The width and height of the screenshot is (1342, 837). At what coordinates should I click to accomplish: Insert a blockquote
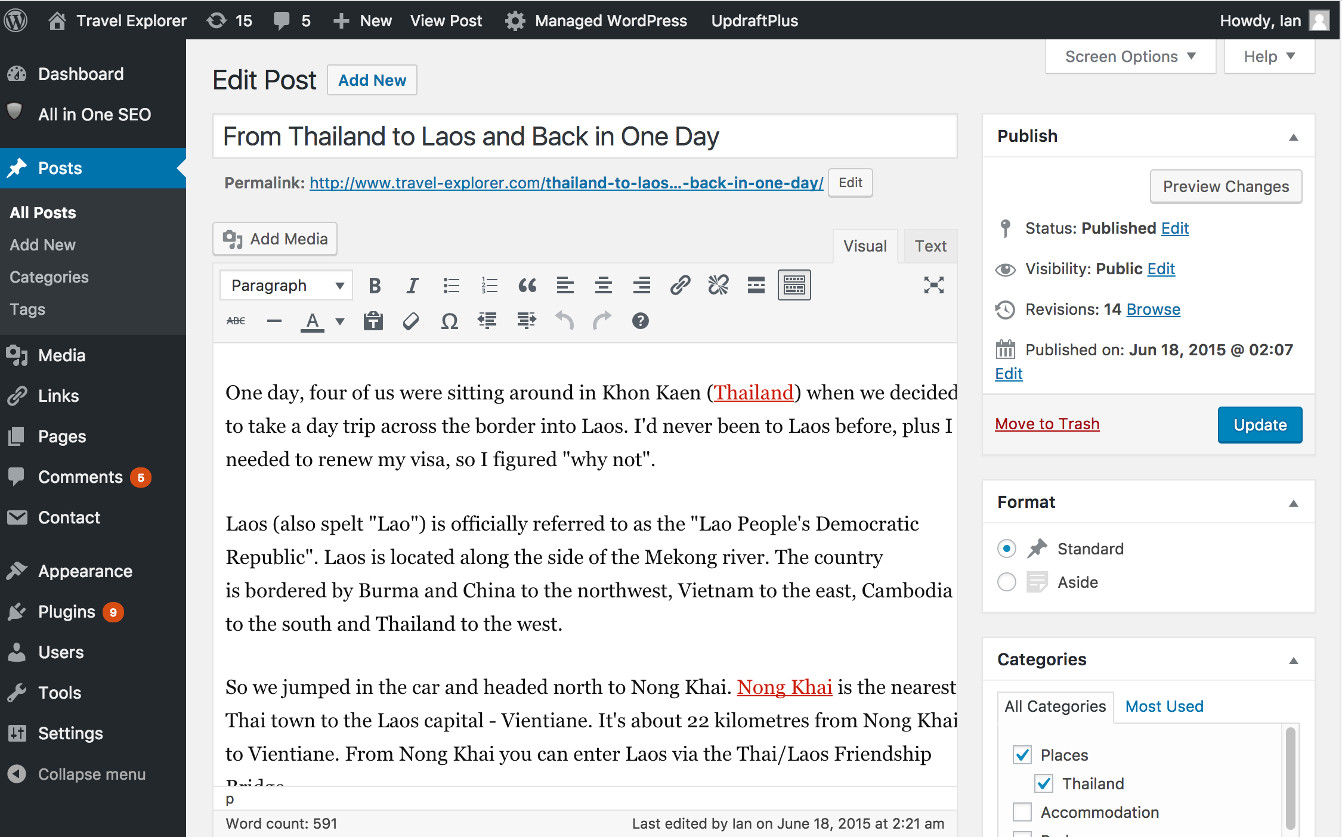pyautogui.click(x=527, y=286)
